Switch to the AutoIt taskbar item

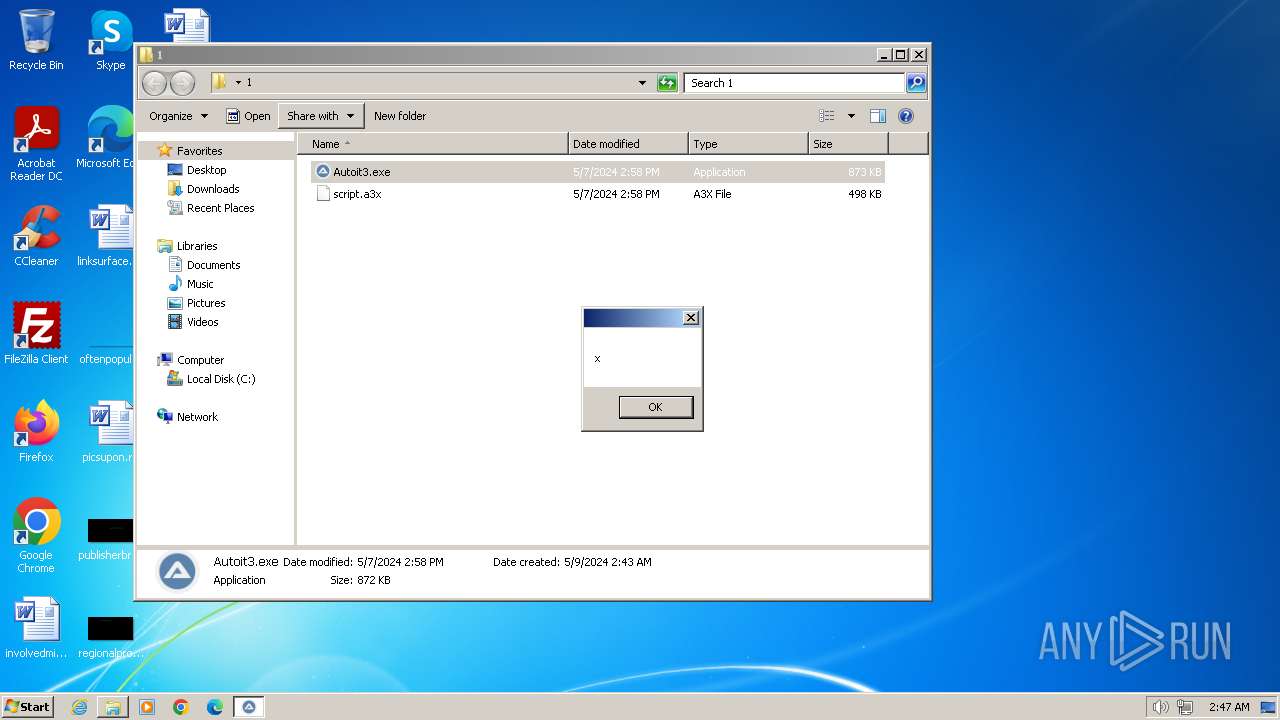point(249,707)
